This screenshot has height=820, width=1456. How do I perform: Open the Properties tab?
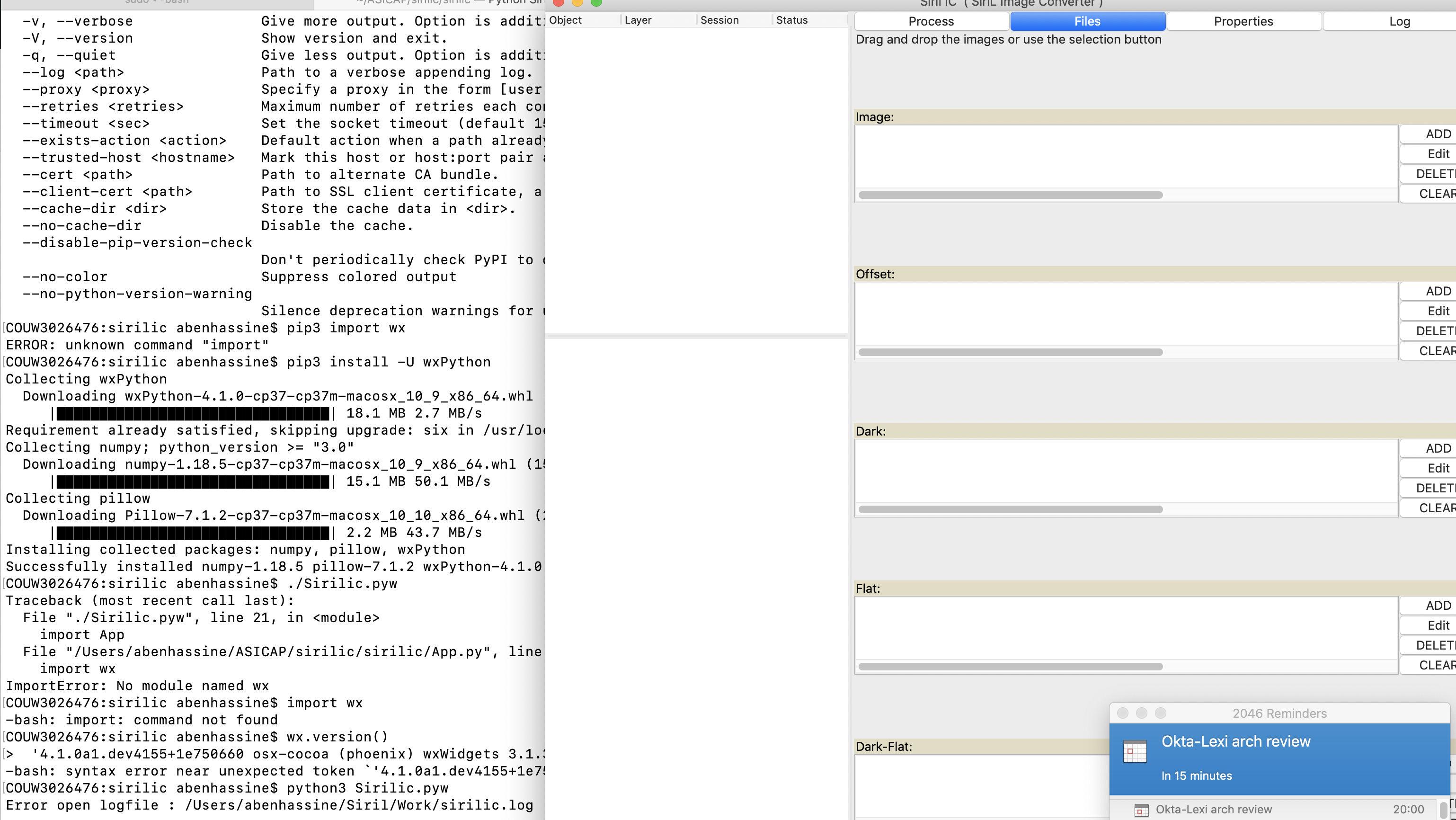(x=1243, y=21)
